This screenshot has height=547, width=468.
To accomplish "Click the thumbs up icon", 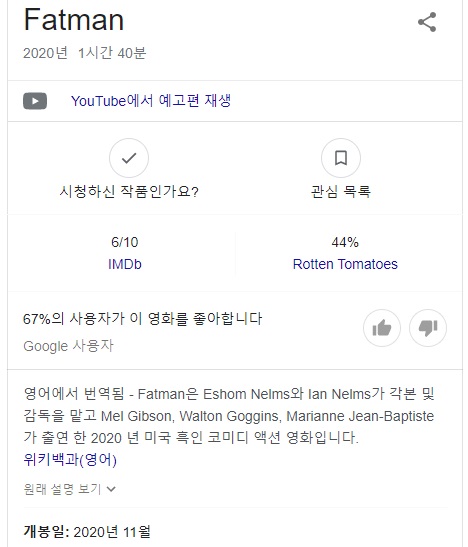I will (x=382, y=328).
